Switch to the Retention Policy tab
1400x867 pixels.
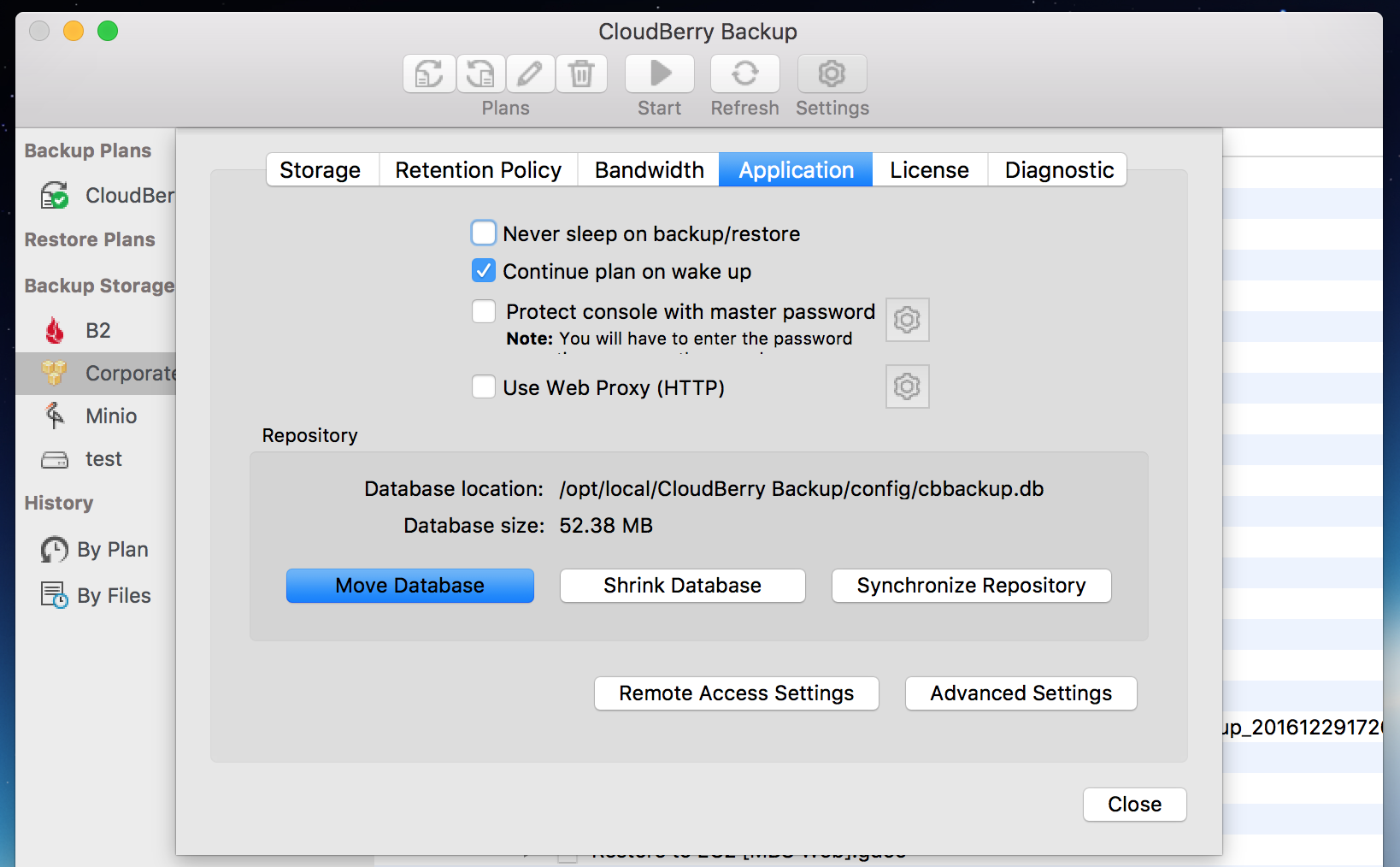tap(479, 170)
